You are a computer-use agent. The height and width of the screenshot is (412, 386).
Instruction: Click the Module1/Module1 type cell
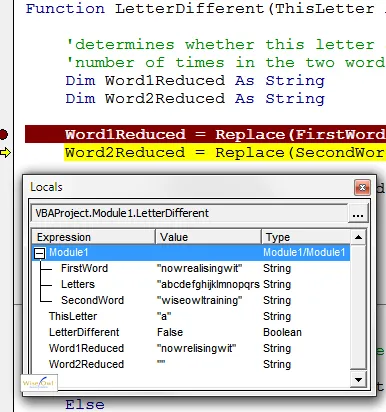coord(304,252)
